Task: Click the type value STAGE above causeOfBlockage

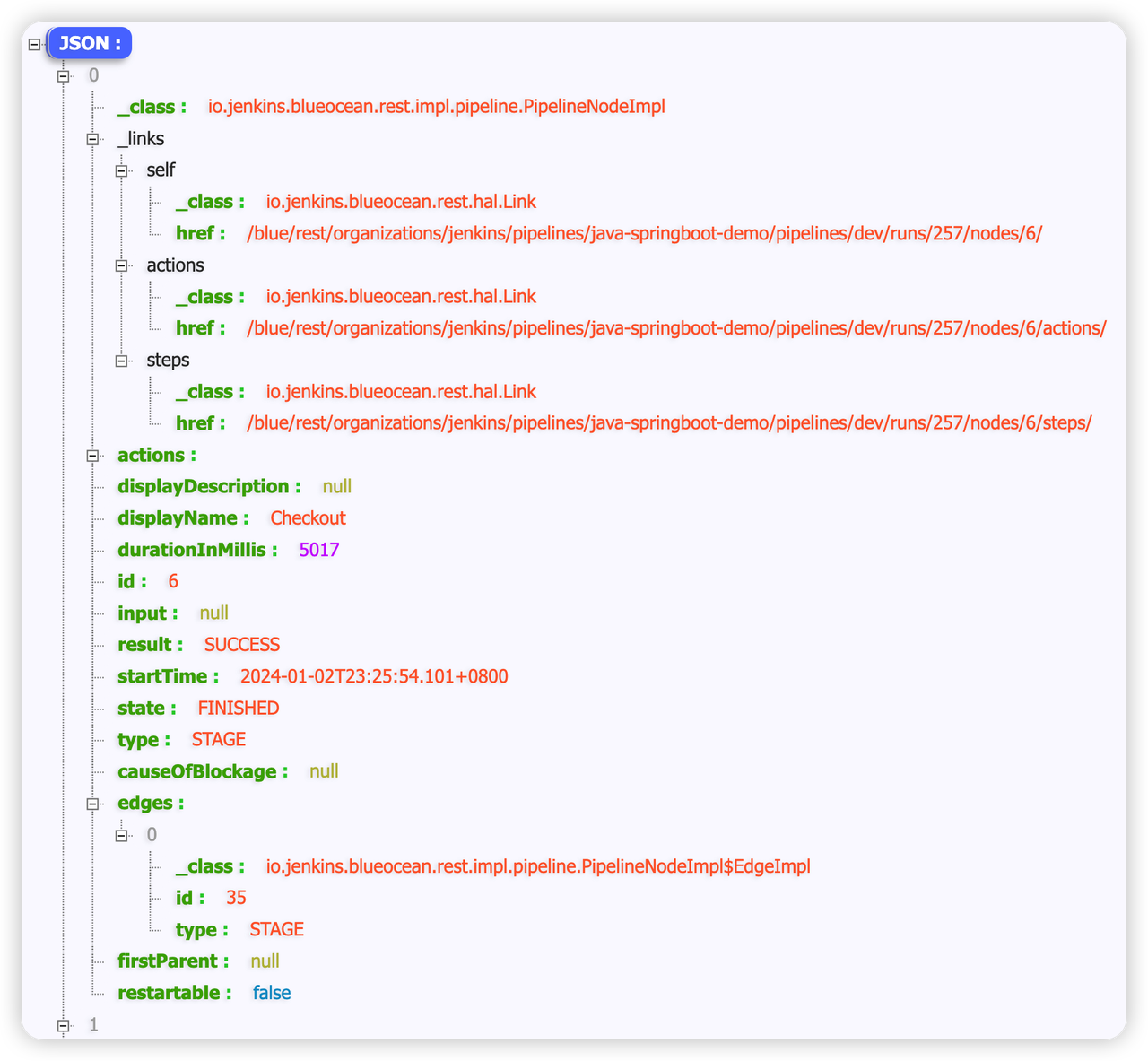Action: [219, 740]
